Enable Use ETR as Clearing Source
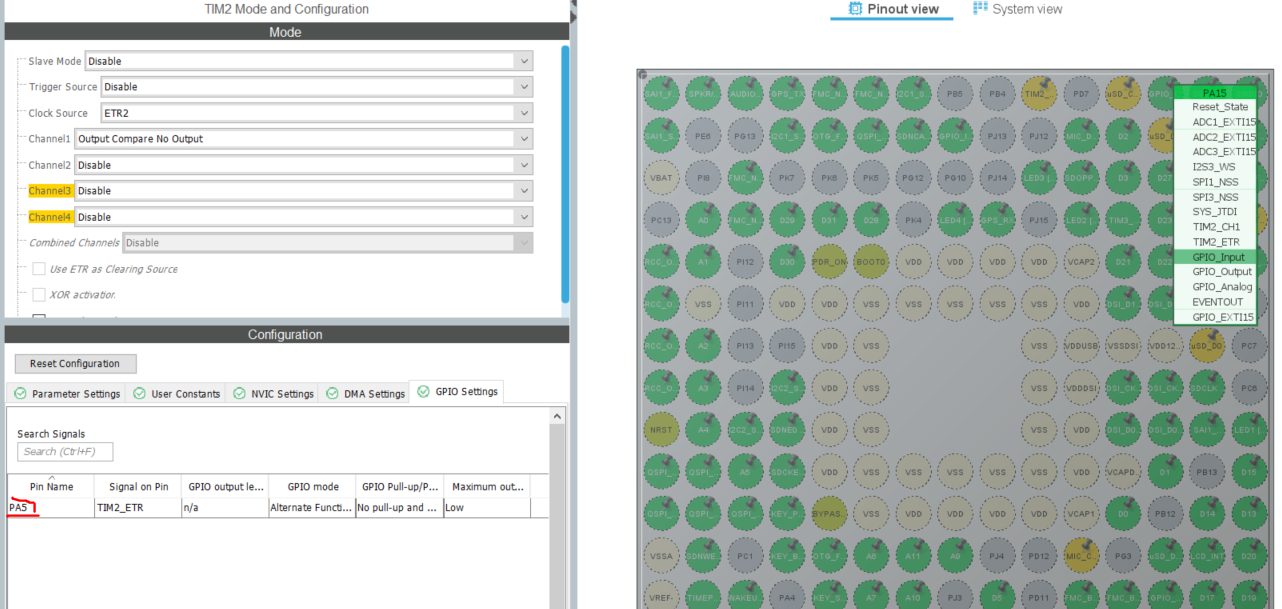Image resolution: width=1282 pixels, height=609 pixels. coord(39,269)
